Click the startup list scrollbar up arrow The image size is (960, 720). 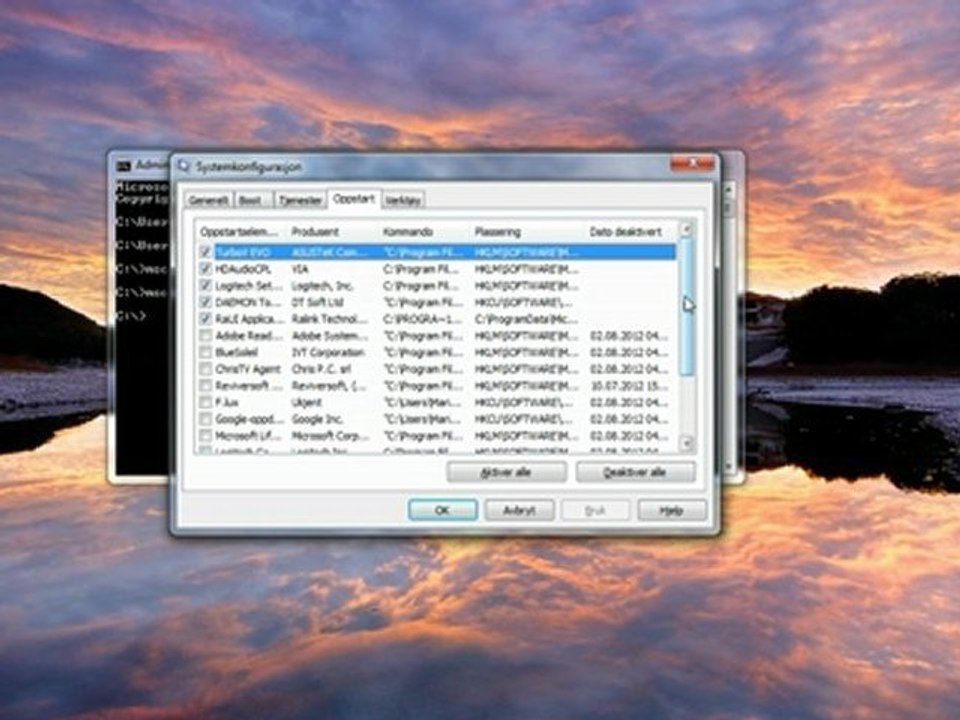pos(687,230)
